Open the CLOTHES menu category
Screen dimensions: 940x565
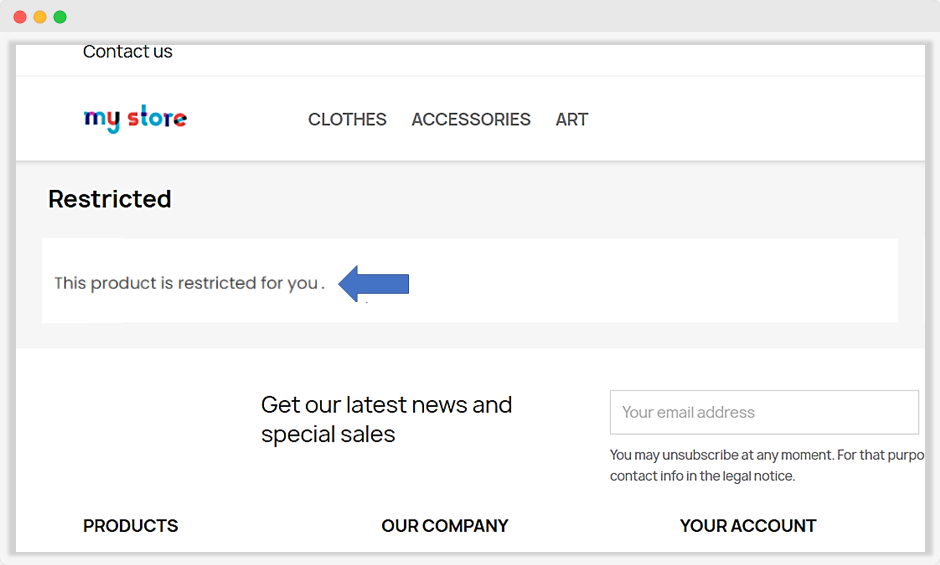(347, 119)
